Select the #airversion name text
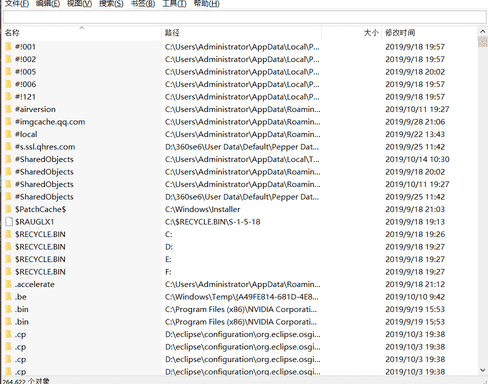 [x=35, y=109]
